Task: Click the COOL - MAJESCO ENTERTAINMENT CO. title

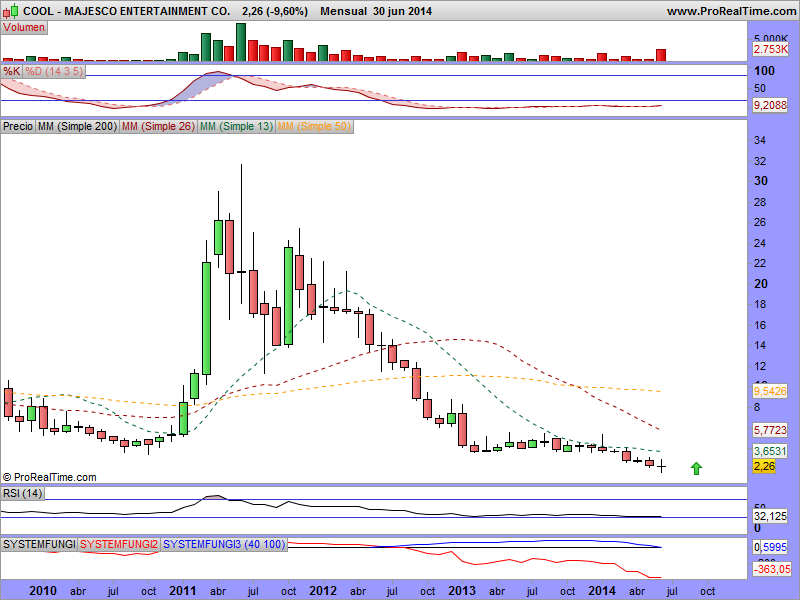Action: pyautogui.click(x=127, y=11)
